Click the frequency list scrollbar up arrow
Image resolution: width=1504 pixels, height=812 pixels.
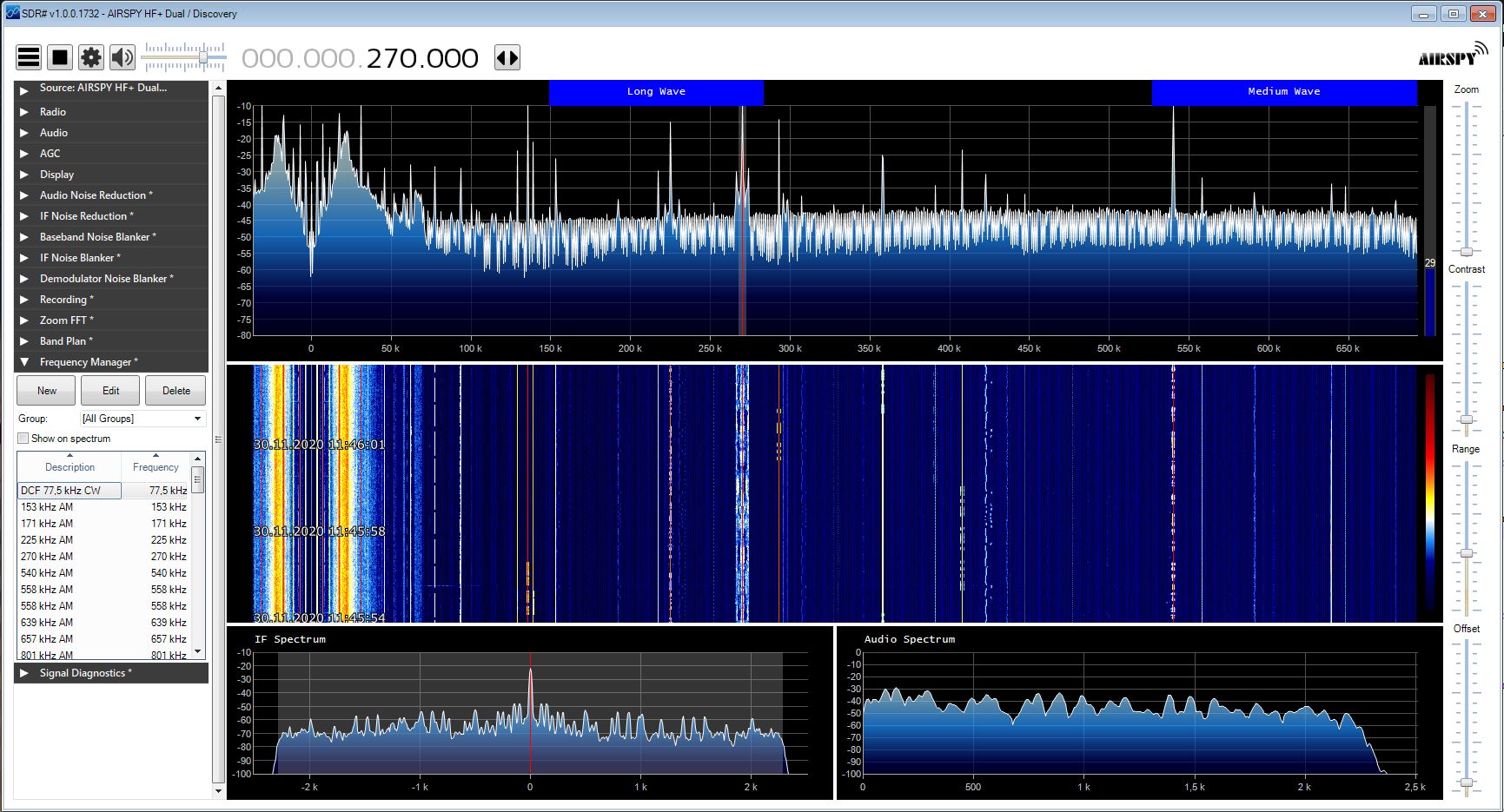[x=198, y=459]
